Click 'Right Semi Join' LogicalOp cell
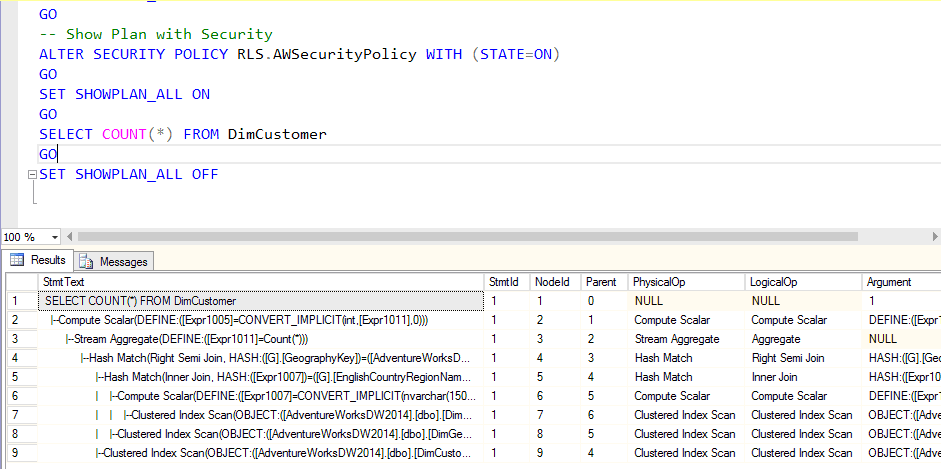The image size is (941, 469). point(804,358)
